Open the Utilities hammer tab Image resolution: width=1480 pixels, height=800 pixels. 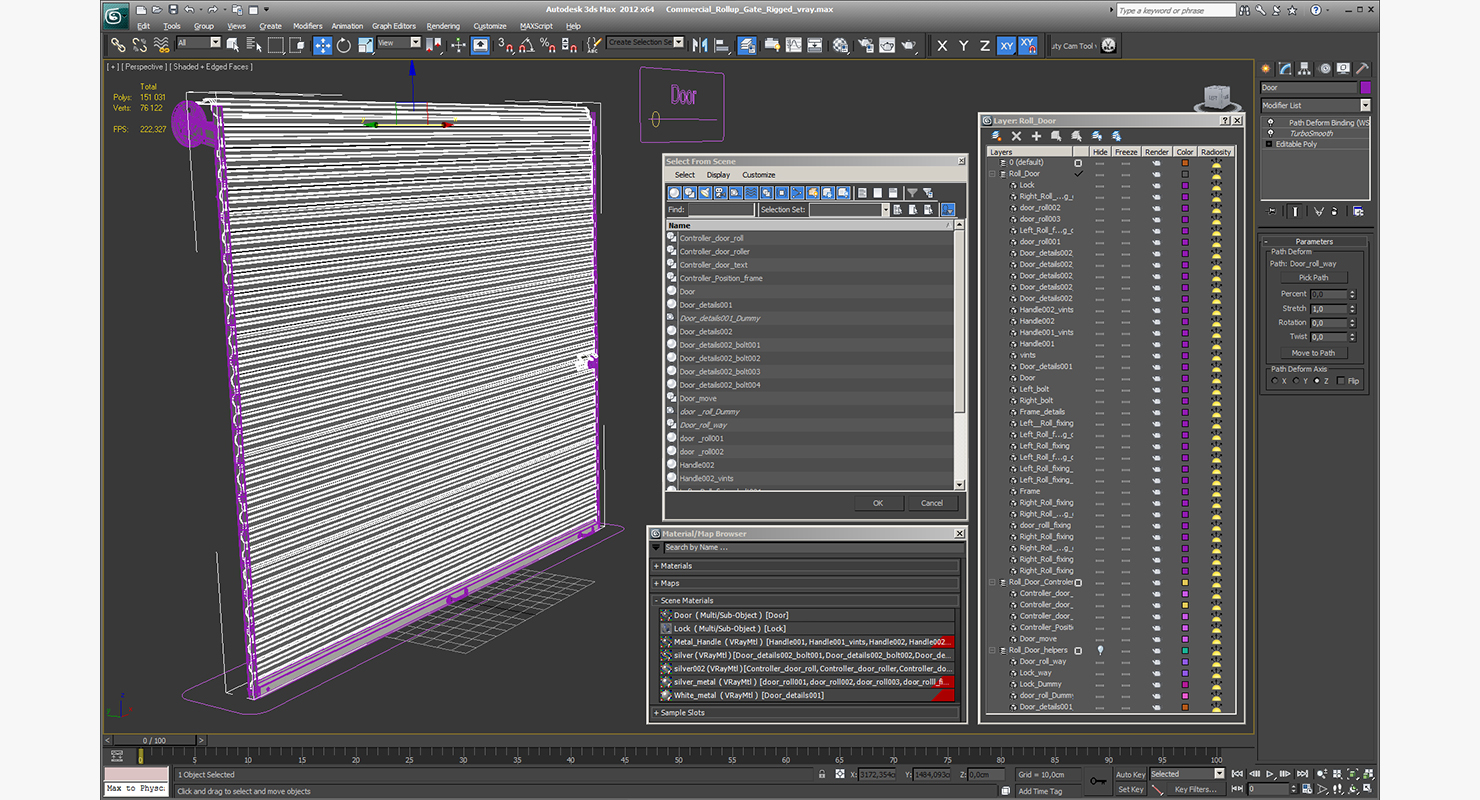tap(1362, 69)
